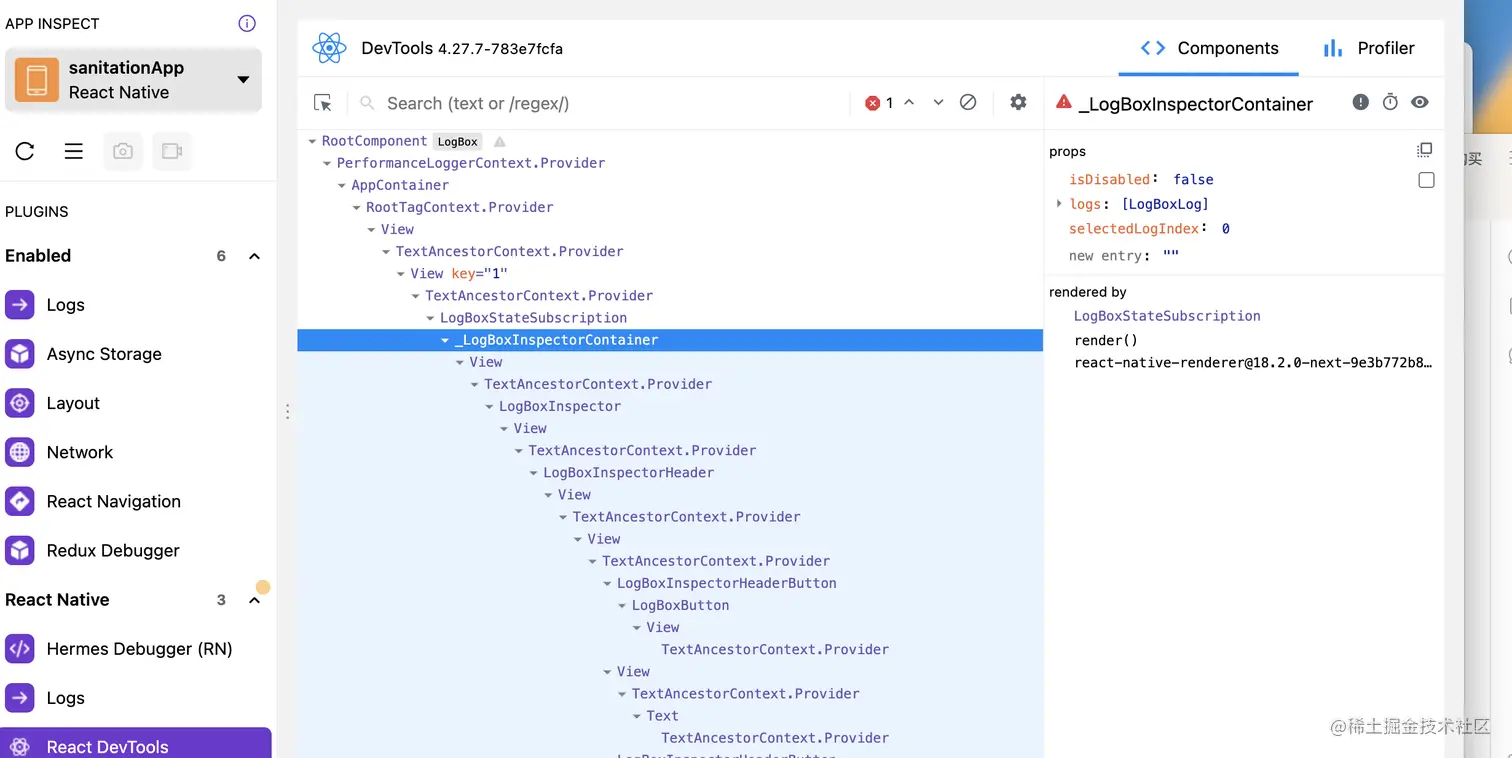Click the suspend stopwatch icon
Image resolution: width=1512 pixels, height=758 pixels.
pyautogui.click(x=1390, y=102)
